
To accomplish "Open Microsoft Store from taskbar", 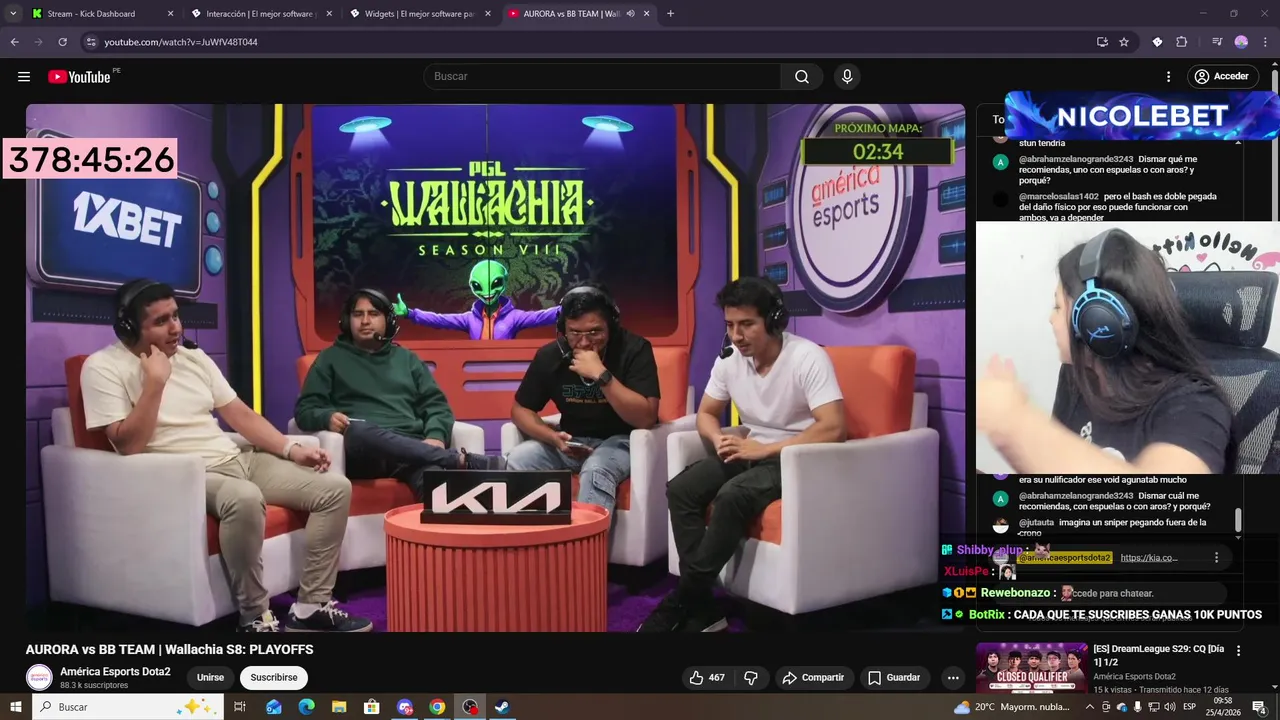I will [372, 707].
